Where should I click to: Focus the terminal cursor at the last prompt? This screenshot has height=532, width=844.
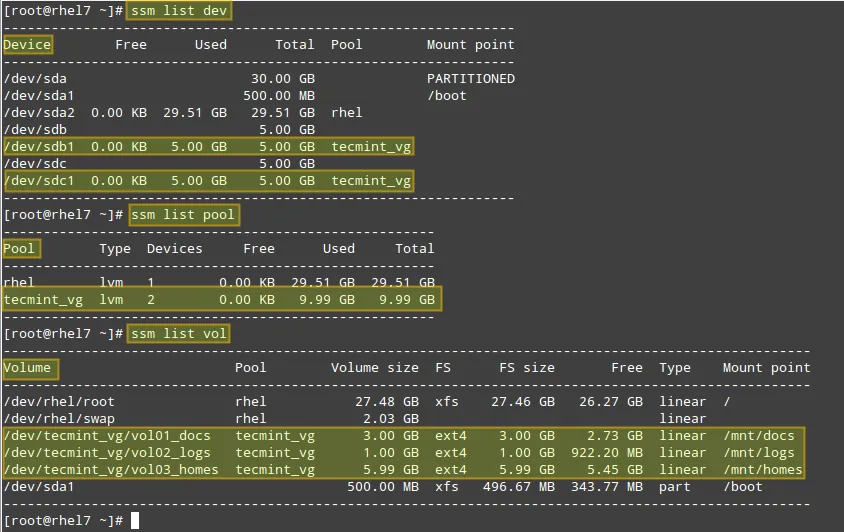click(136, 521)
